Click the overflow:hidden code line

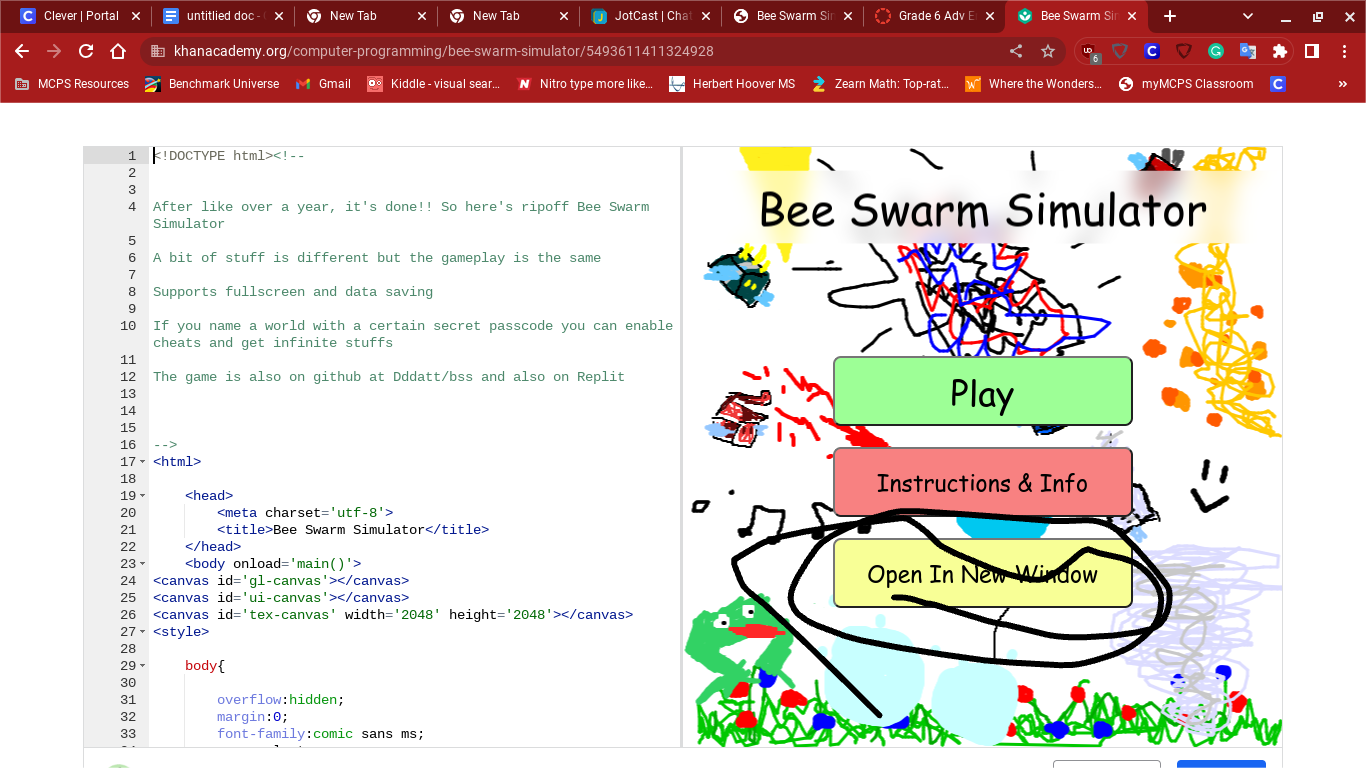pos(280,700)
